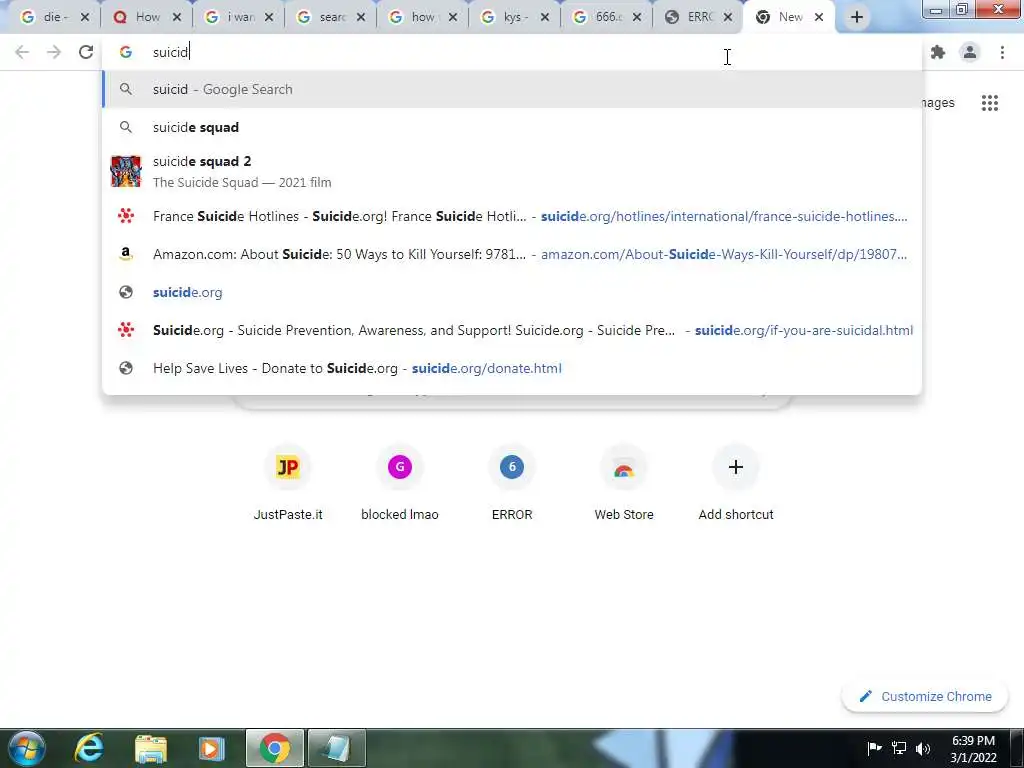Open the Extensions puzzle icon
This screenshot has width=1024, height=768.
coord(938,52)
